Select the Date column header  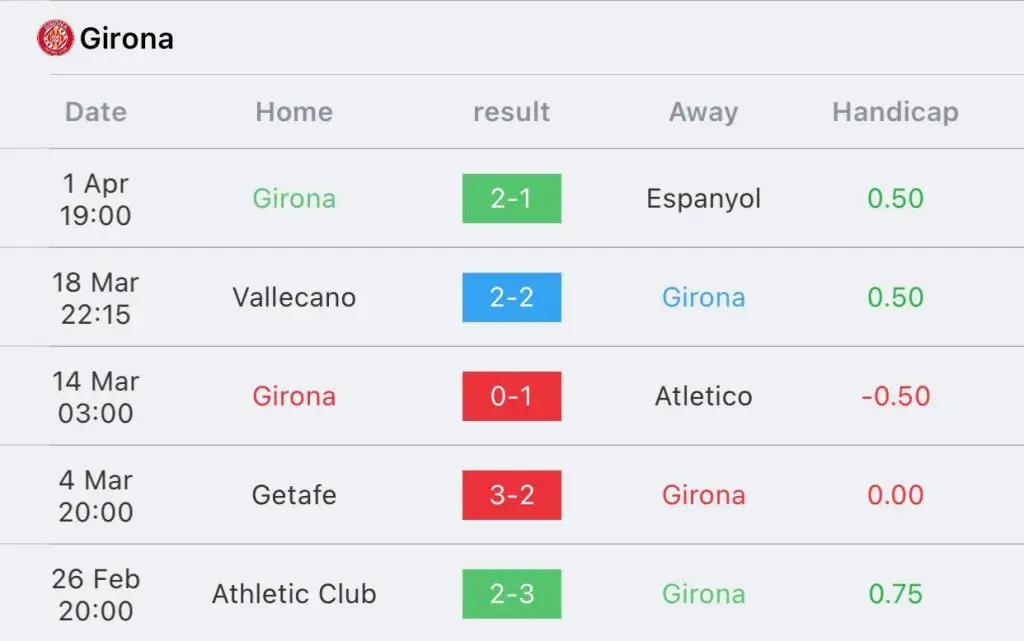96,112
